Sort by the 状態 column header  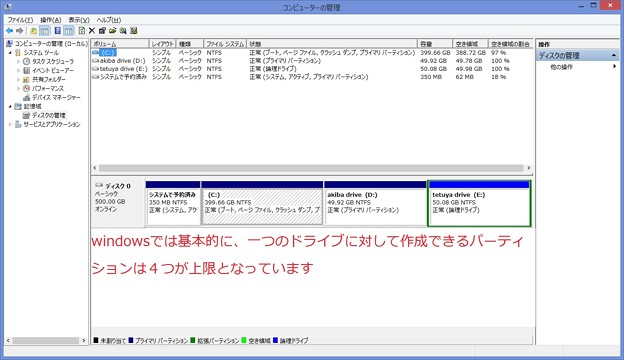point(332,44)
